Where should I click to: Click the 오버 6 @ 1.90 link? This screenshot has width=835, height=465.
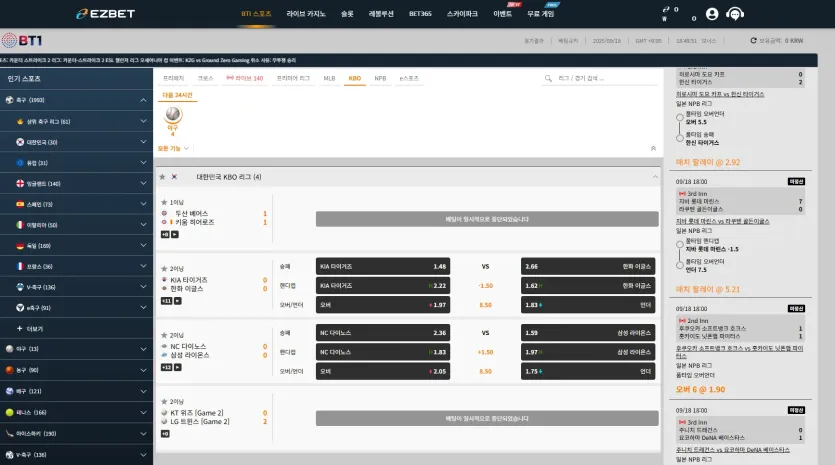pyautogui.click(x=700, y=389)
